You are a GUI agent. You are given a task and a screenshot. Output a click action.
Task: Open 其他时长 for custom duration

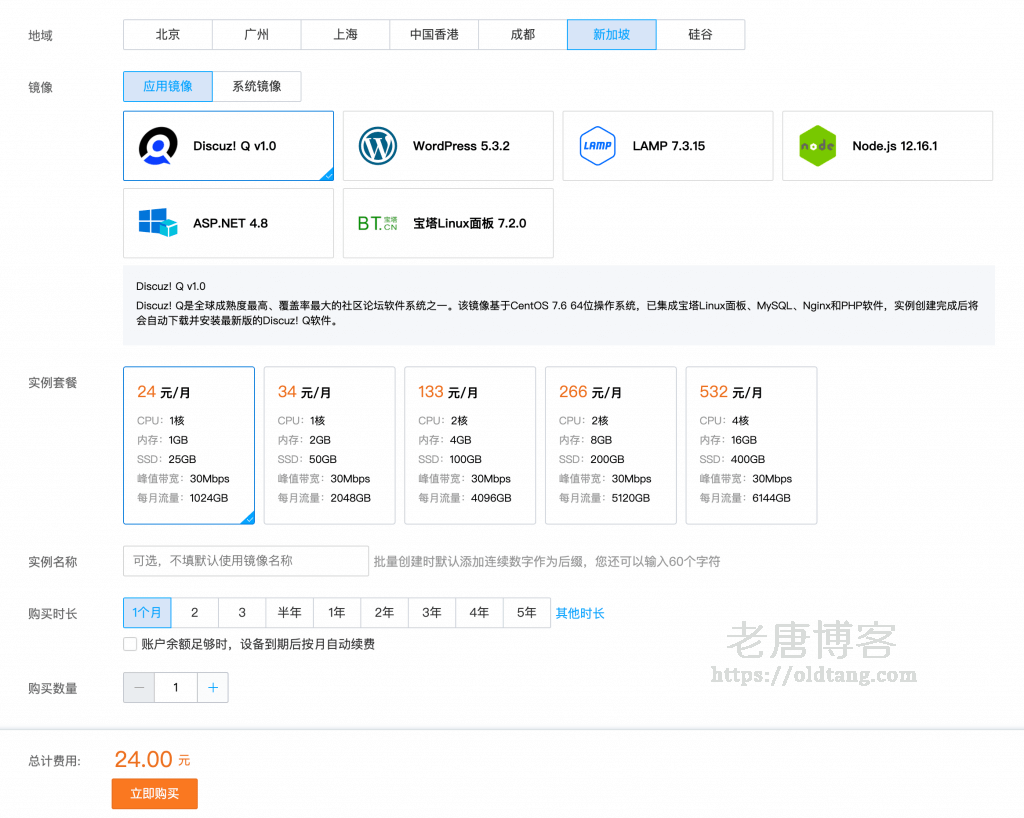[580, 612]
